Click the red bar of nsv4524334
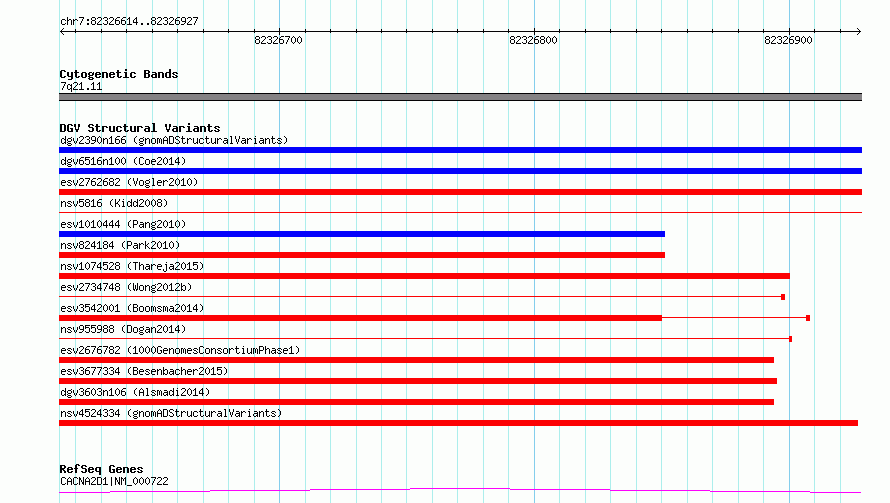The width and height of the screenshot is (890, 503). [458, 423]
